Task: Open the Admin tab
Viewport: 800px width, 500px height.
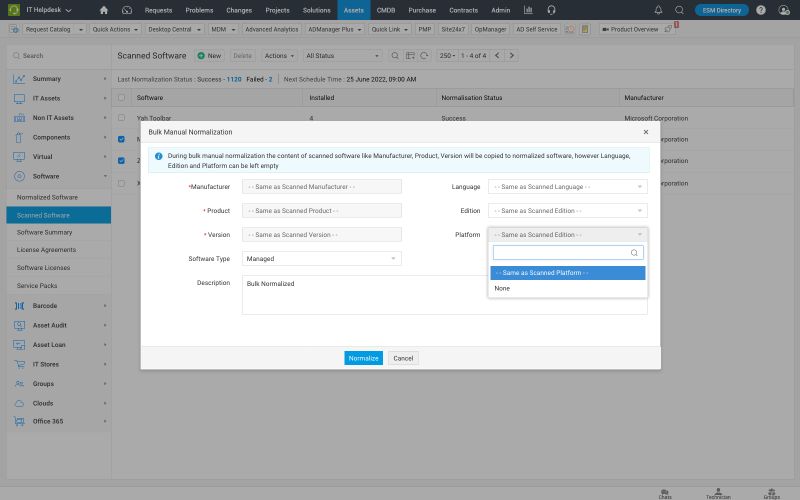Action: (501, 10)
